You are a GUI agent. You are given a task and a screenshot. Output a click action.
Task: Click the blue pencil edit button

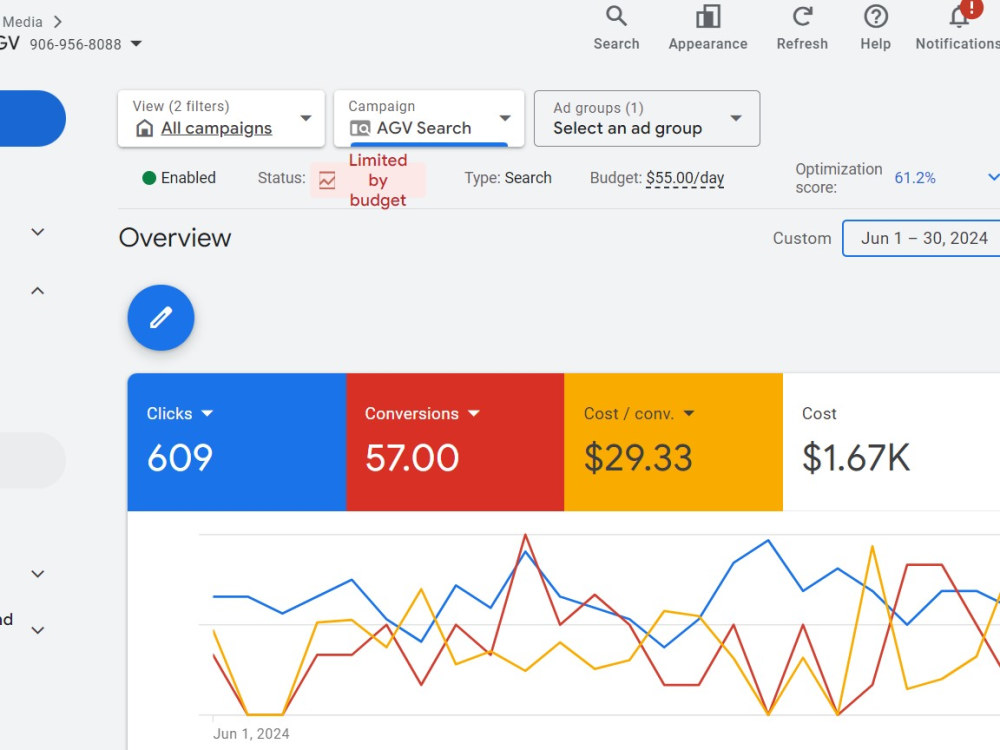click(161, 318)
